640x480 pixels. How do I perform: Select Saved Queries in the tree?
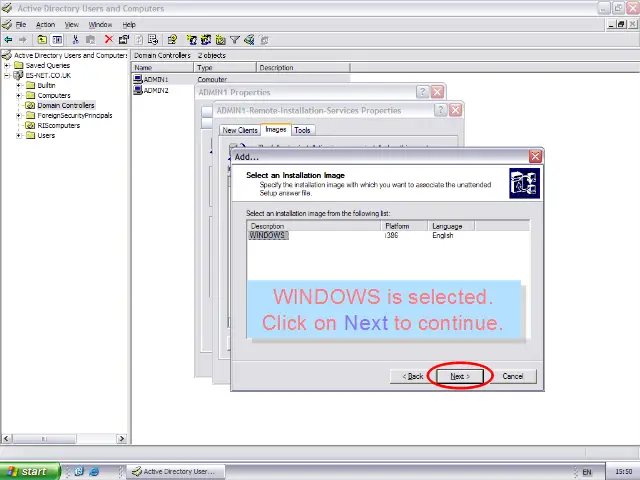[x=47, y=65]
